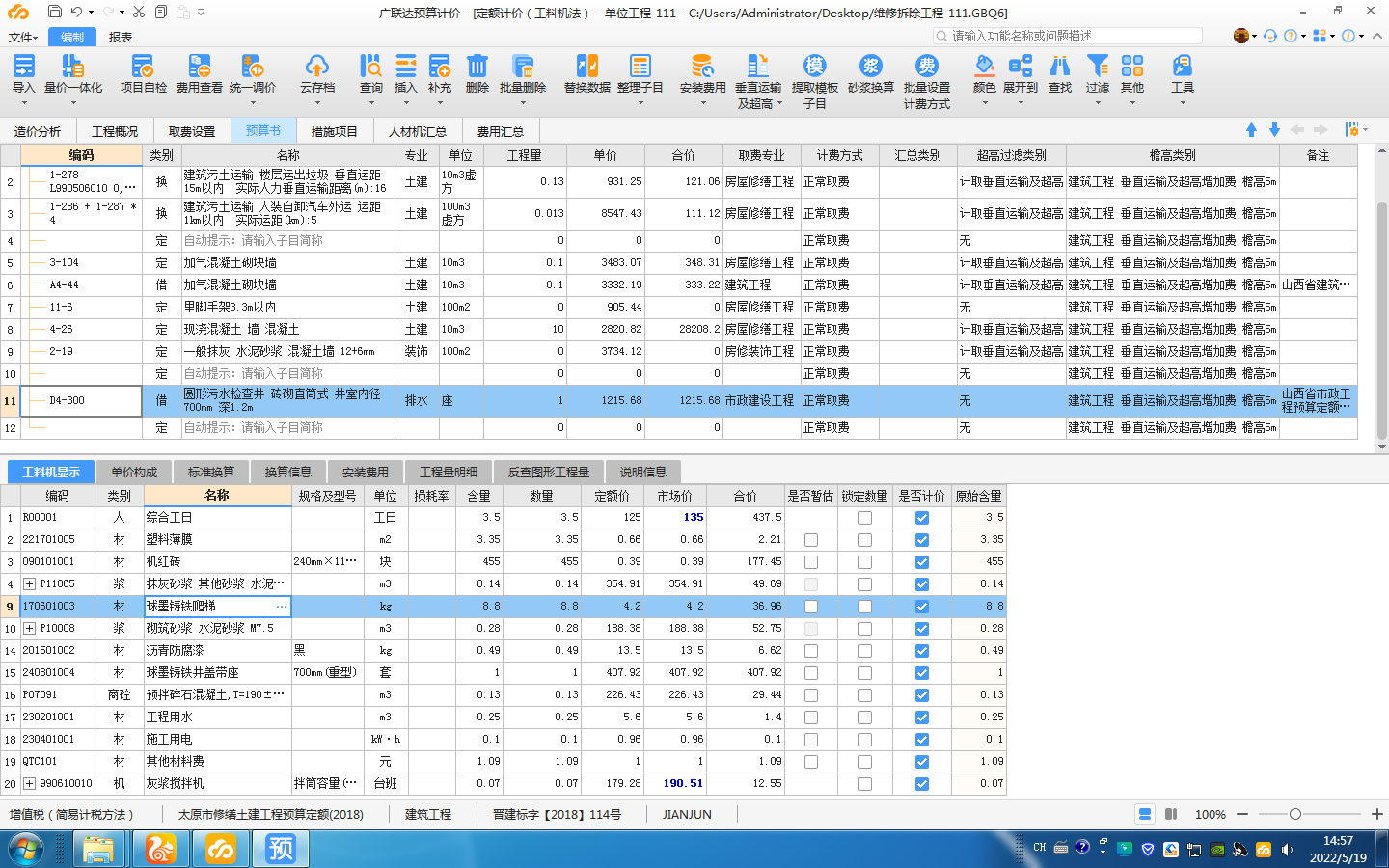Click the zoom-out minus button

coord(1242,814)
